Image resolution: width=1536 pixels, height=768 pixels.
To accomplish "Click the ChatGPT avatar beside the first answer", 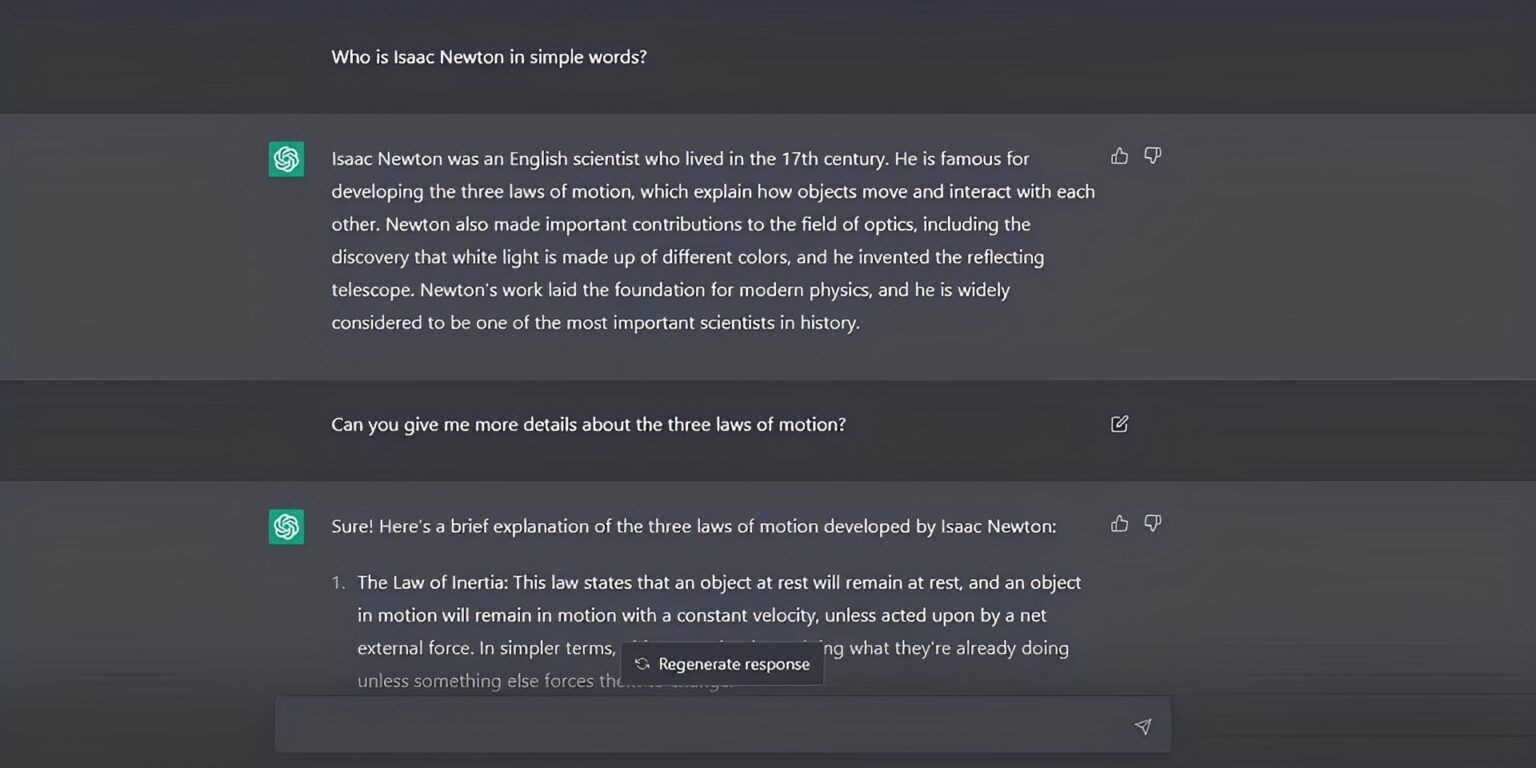I will pyautogui.click(x=286, y=159).
